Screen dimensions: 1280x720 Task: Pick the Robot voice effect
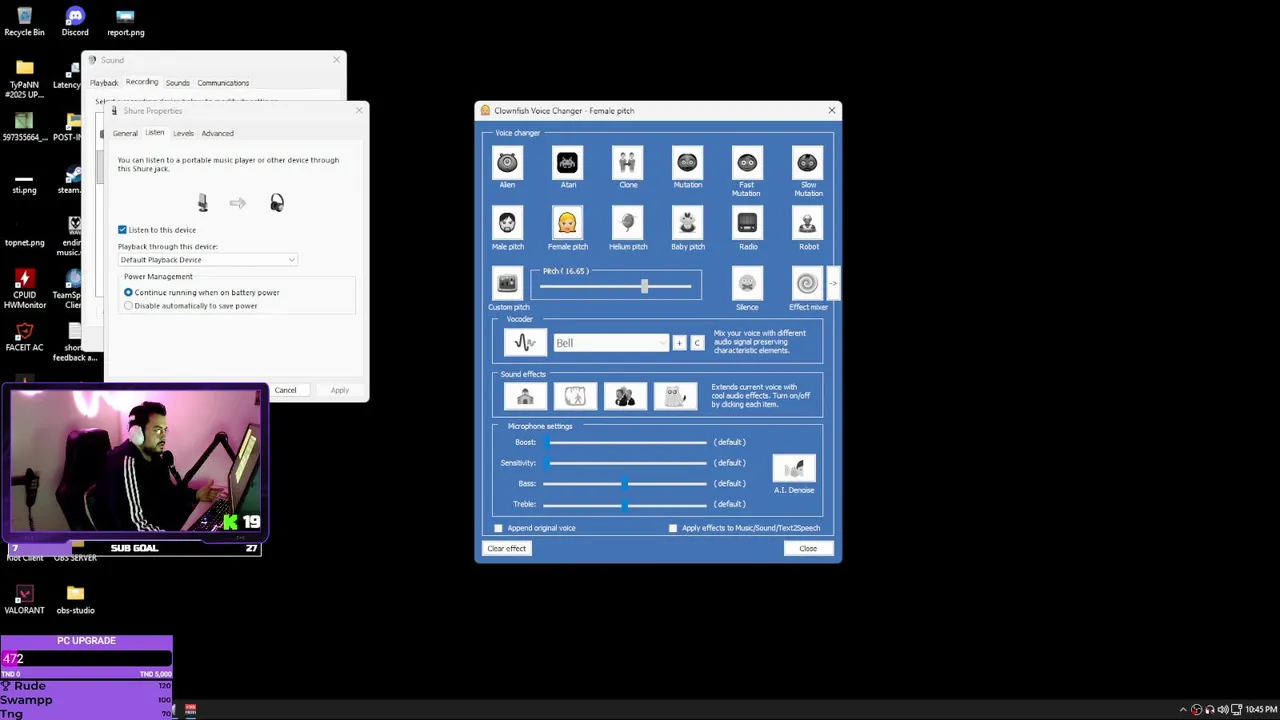coord(807,223)
